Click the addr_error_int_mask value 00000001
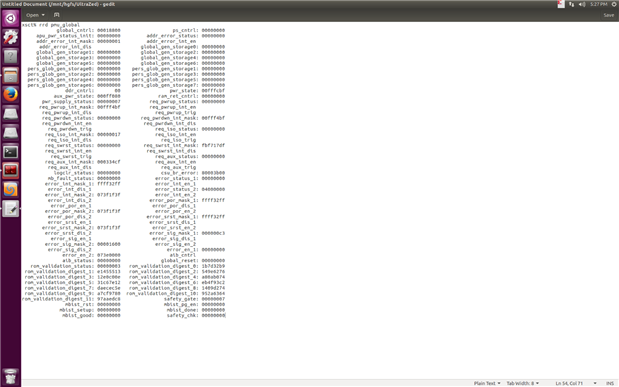The width and height of the screenshot is (619, 387). (109, 41)
